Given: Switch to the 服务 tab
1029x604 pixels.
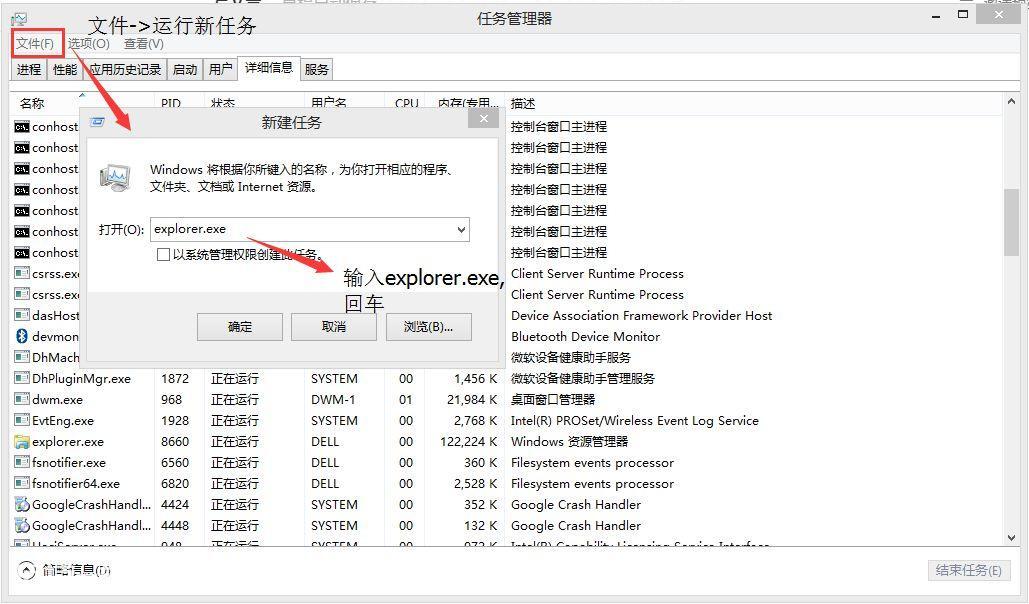Looking at the screenshot, I should pos(316,69).
